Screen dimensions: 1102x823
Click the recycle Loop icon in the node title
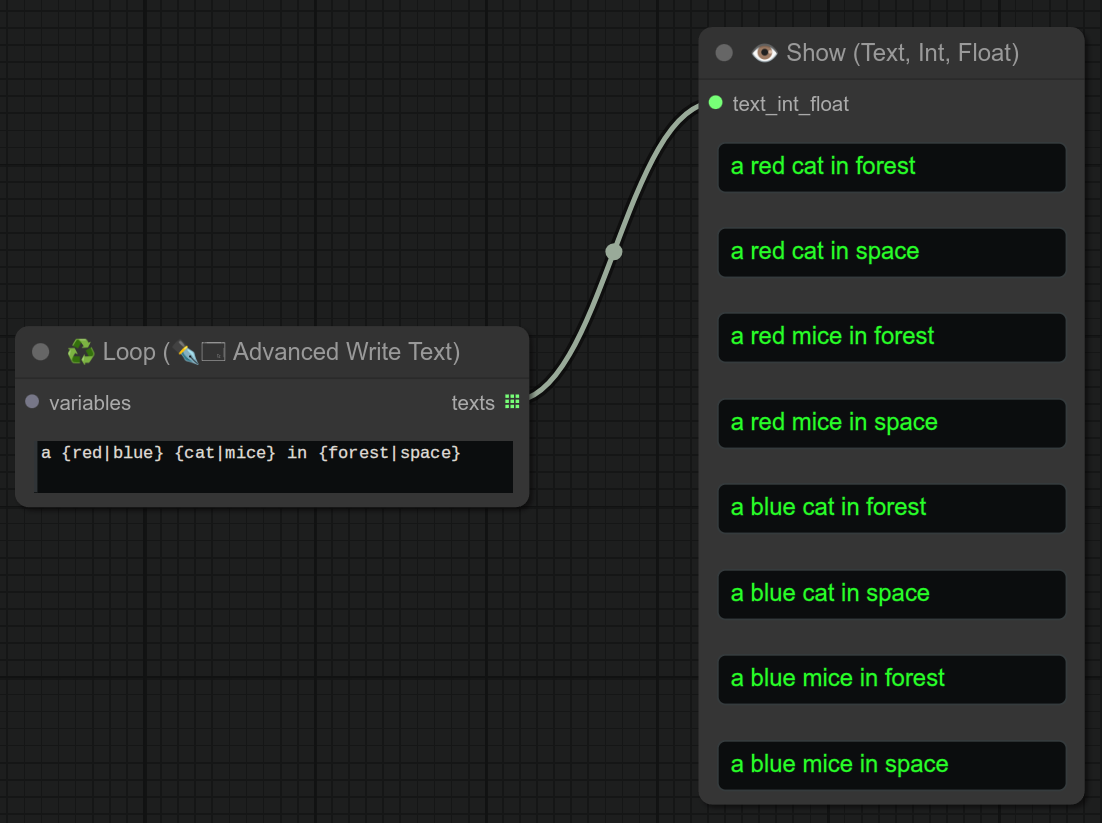pos(80,351)
